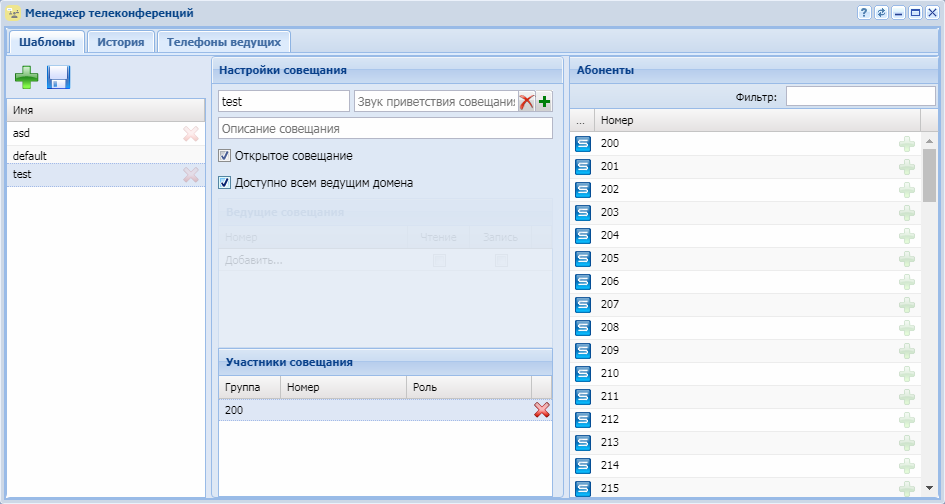Click the green plus add template icon
Viewport: 945px width, 504px height.
point(26,77)
